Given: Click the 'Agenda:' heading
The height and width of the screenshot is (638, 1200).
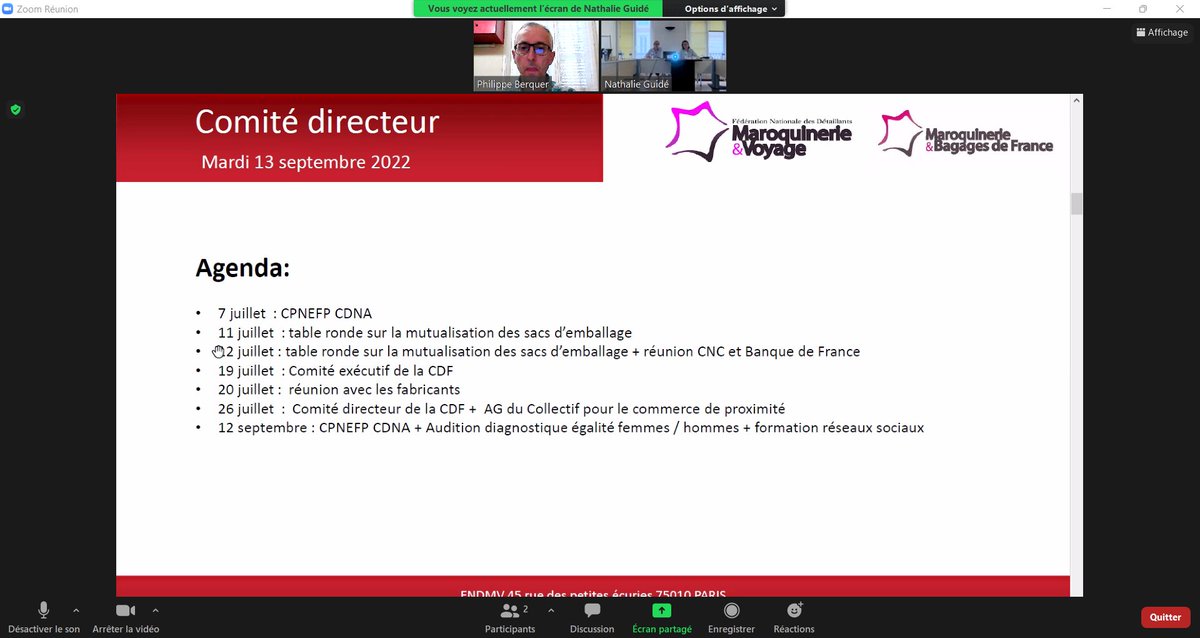Looking at the screenshot, I should pos(243,268).
